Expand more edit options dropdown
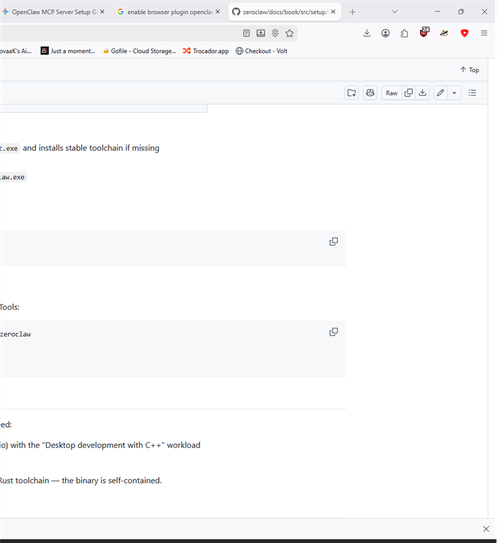The height and width of the screenshot is (543, 500). tap(454, 93)
